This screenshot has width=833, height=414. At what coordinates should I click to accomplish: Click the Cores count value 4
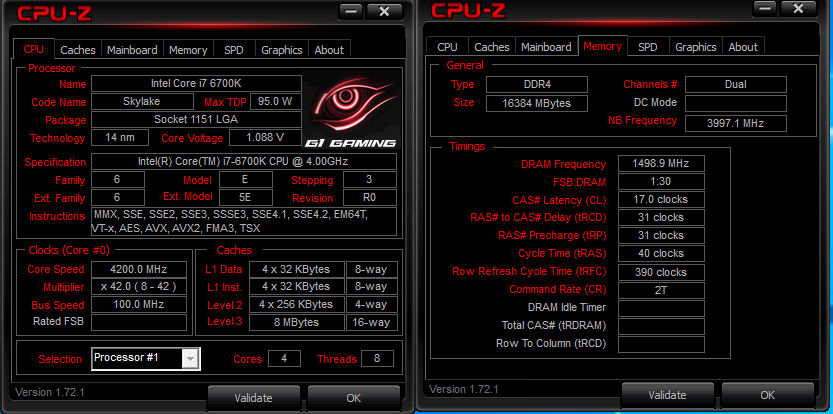point(284,358)
